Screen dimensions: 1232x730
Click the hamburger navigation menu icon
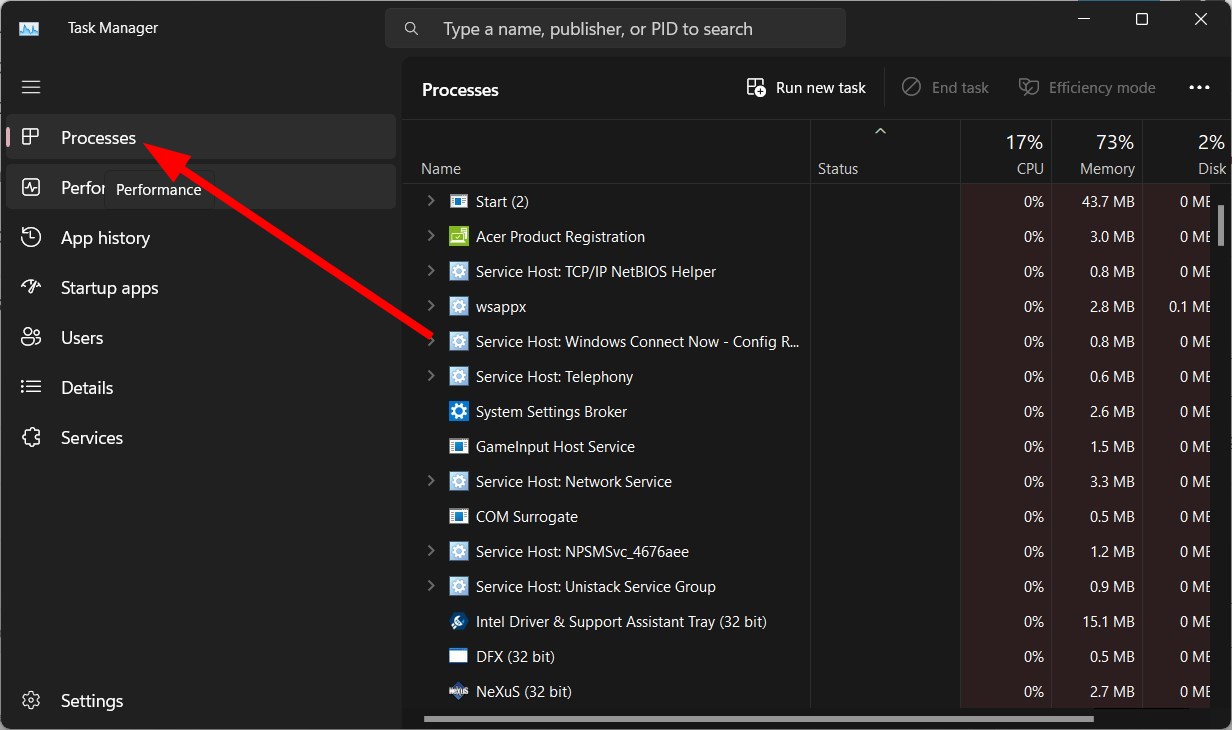coord(31,87)
